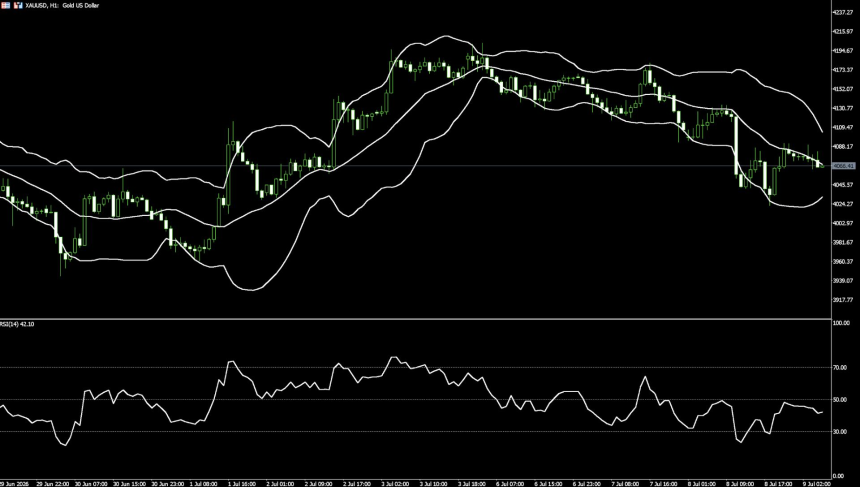Image resolution: width=860 pixels, height=487 pixels.
Task: Click price scale value 4130.77
Action: click(x=842, y=108)
